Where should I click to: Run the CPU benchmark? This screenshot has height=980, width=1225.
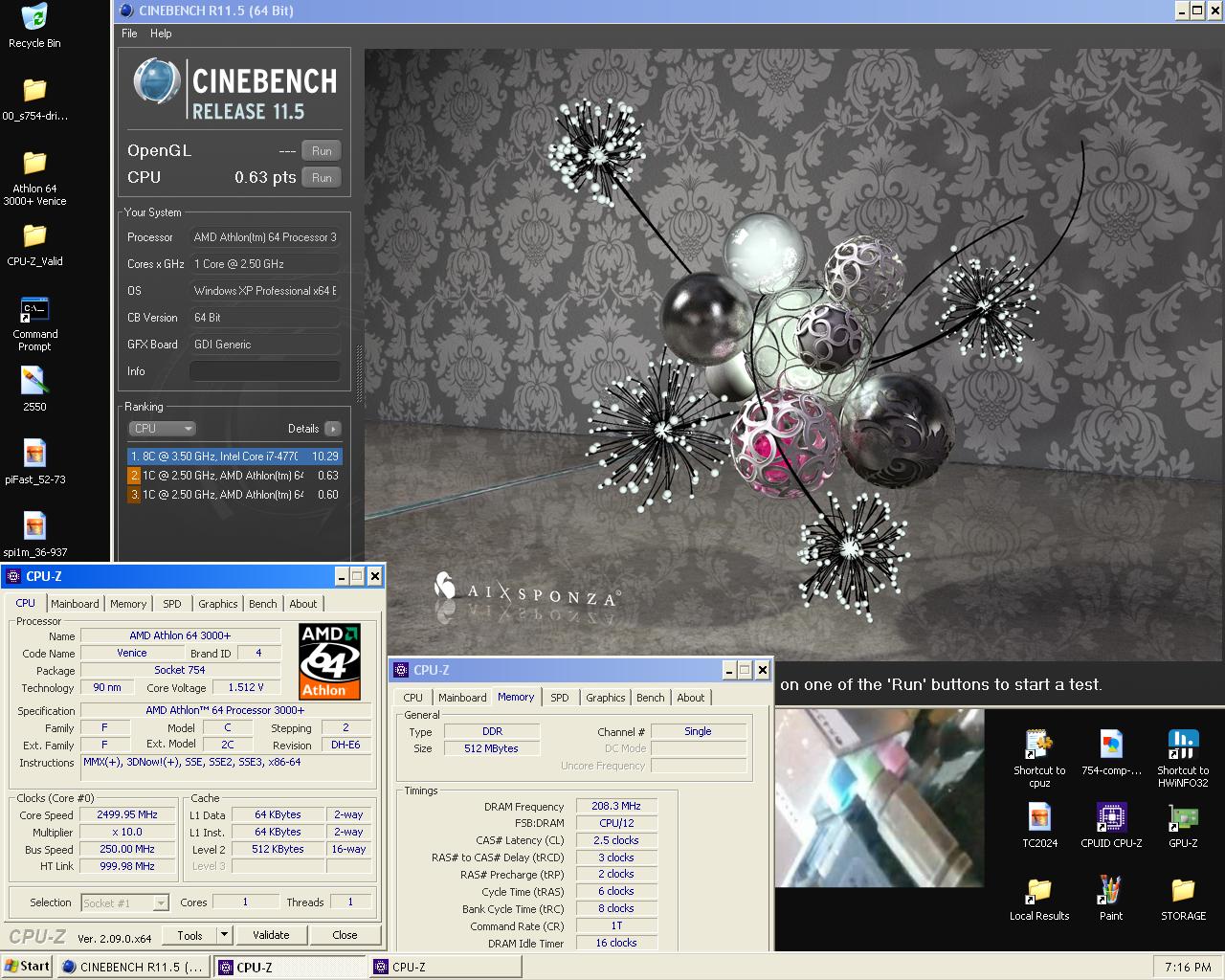[322, 178]
